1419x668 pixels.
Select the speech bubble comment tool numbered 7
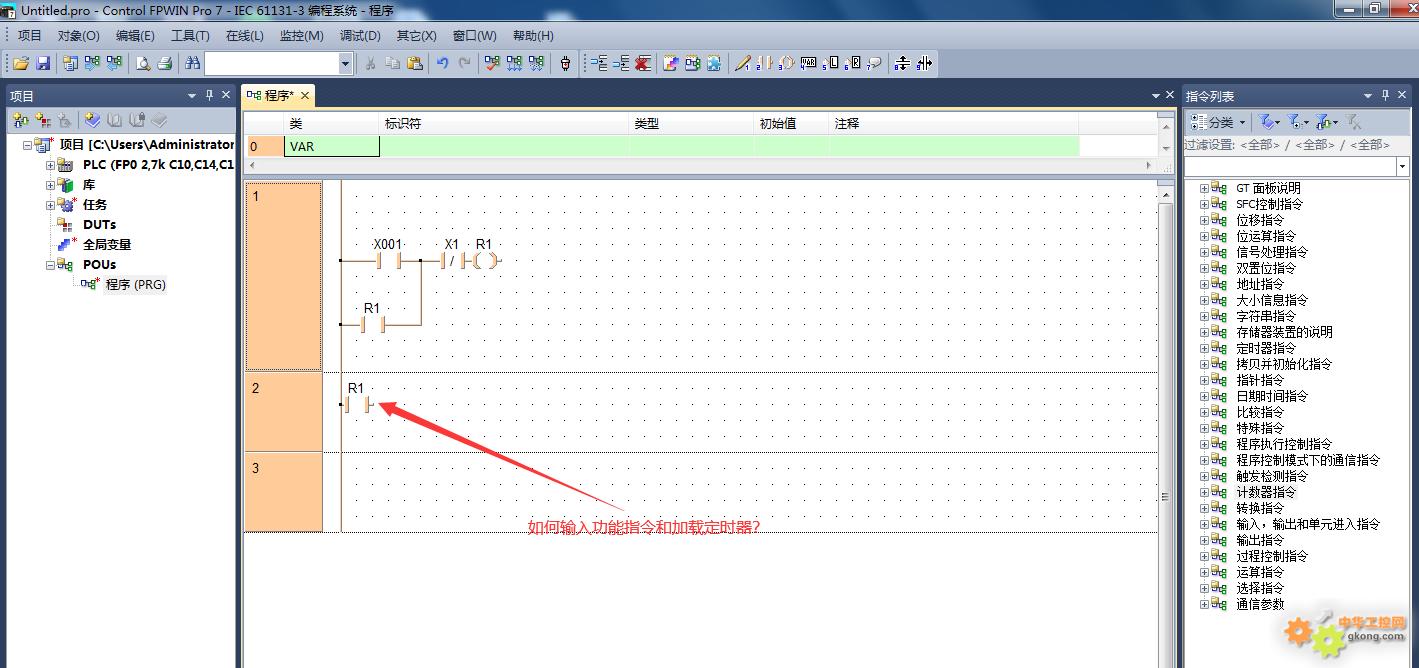pyautogui.click(x=875, y=63)
